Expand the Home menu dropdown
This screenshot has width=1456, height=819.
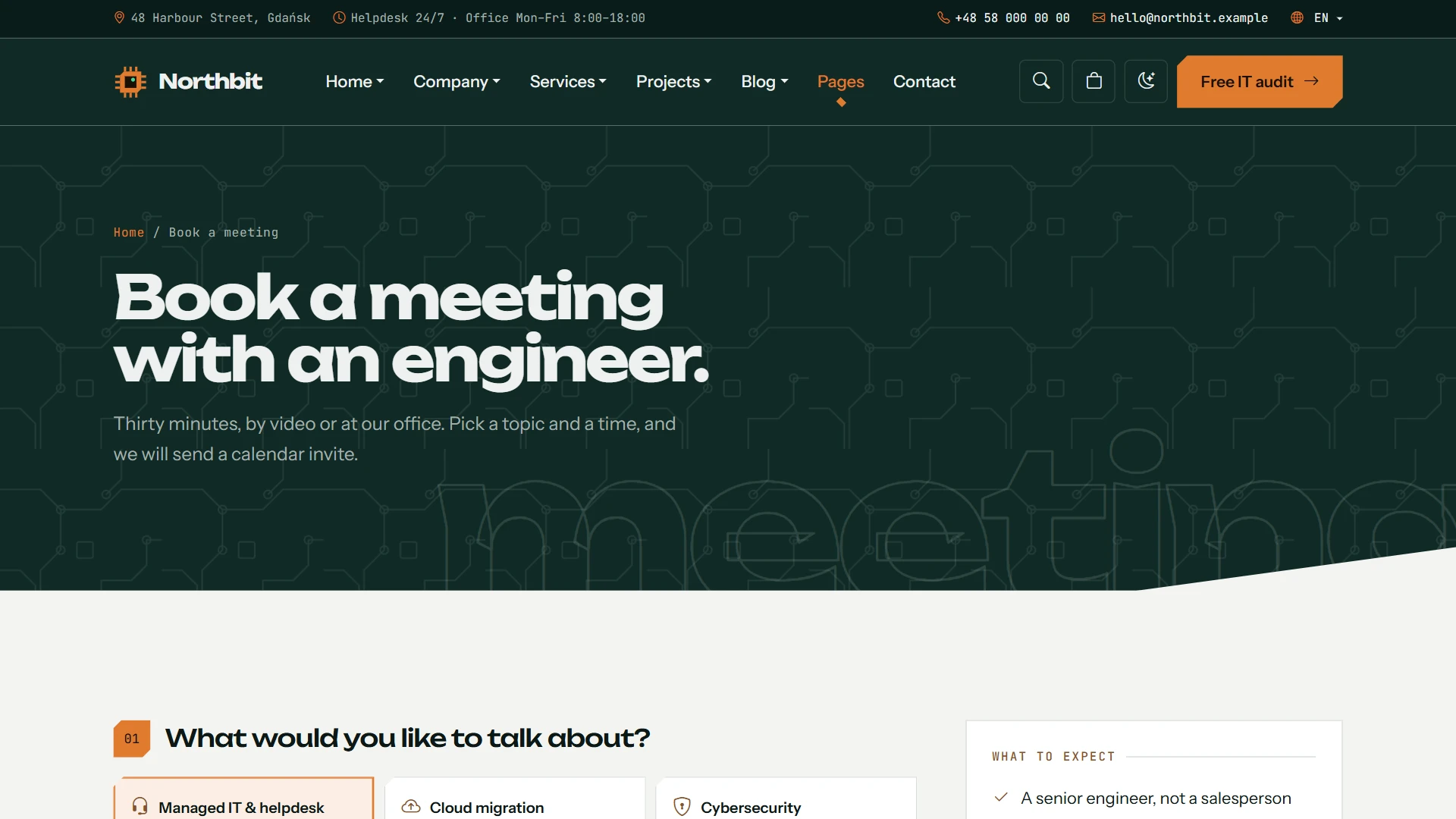[x=354, y=81]
